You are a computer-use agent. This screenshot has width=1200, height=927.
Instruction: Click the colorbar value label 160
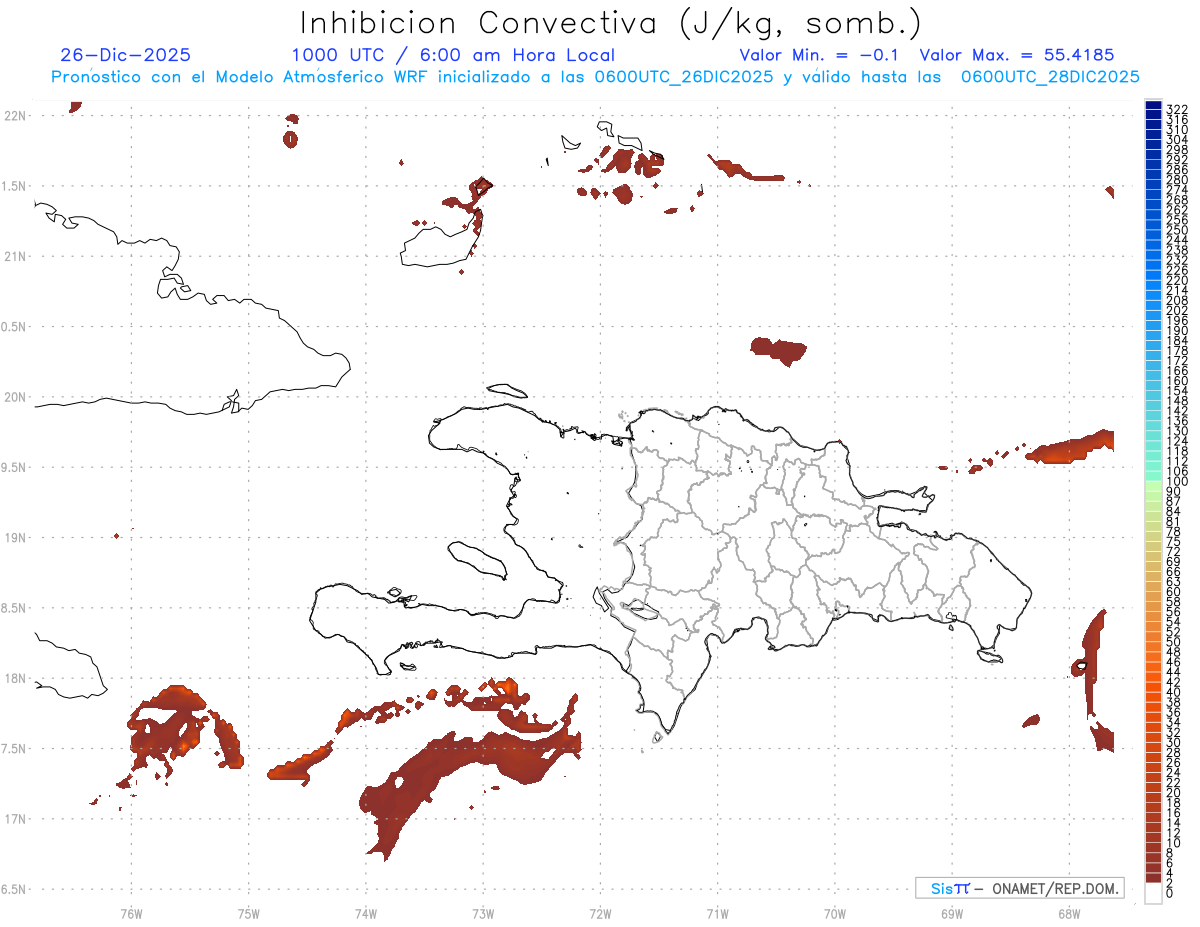click(x=1177, y=381)
